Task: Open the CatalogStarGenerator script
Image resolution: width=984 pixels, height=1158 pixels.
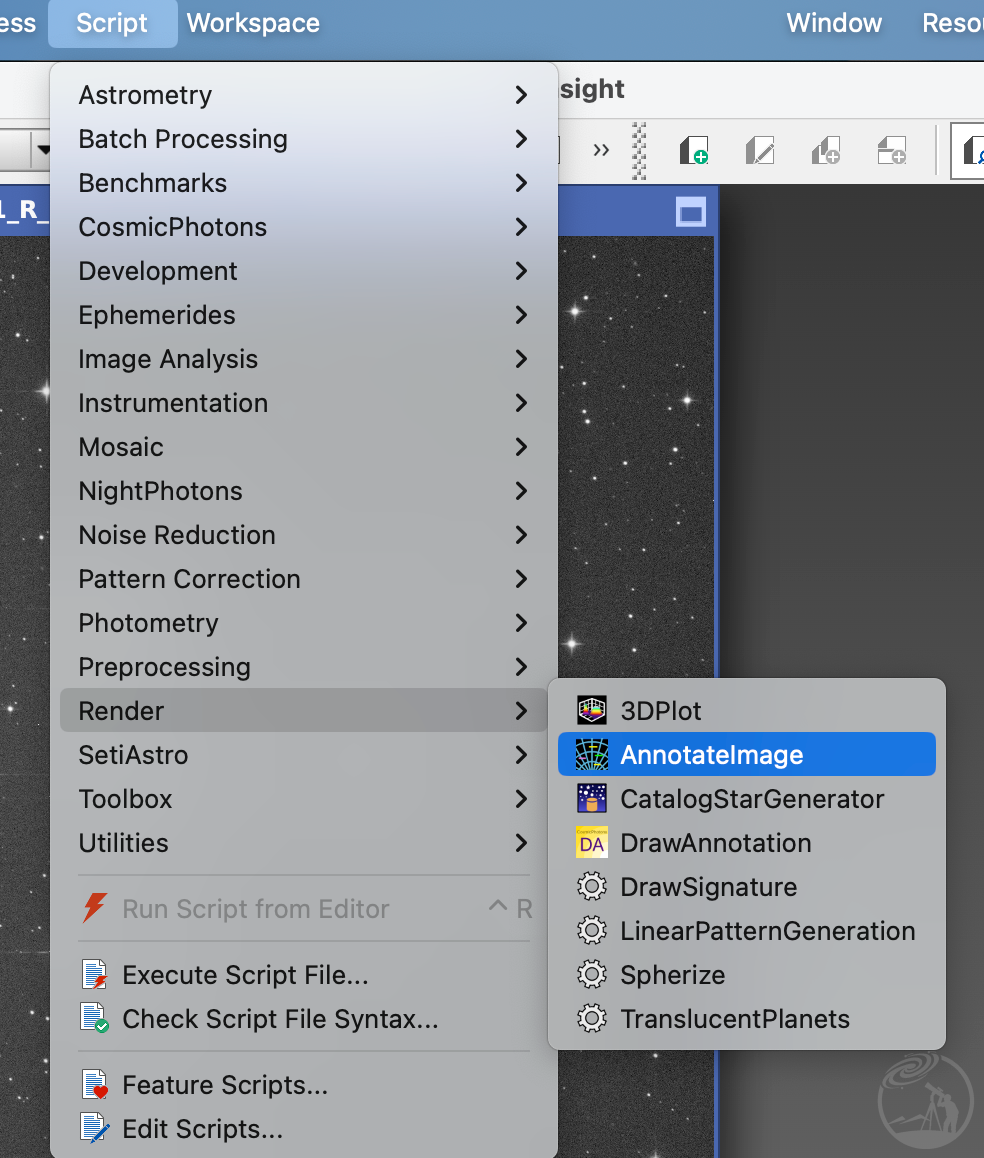Action: coord(752,799)
